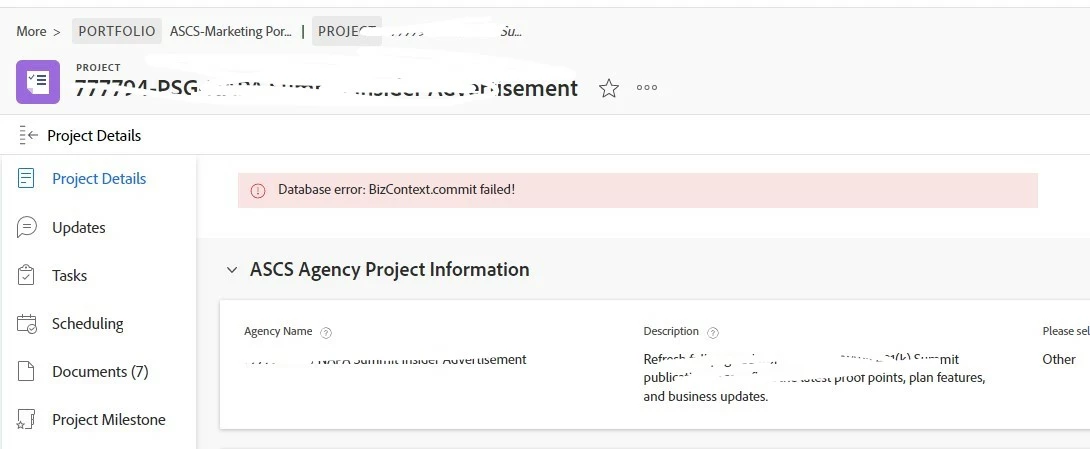The height and width of the screenshot is (449, 1090).
Task: Click the Tasks clipboard icon
Action: coord(27,276)
